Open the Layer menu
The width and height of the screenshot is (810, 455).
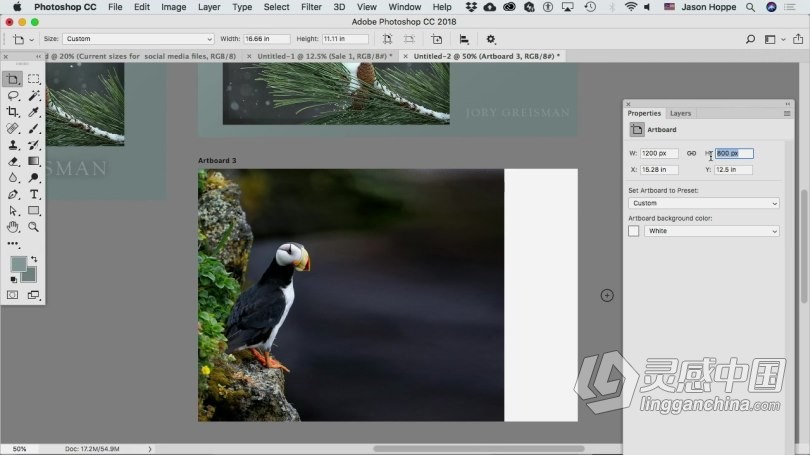point(209,7)
